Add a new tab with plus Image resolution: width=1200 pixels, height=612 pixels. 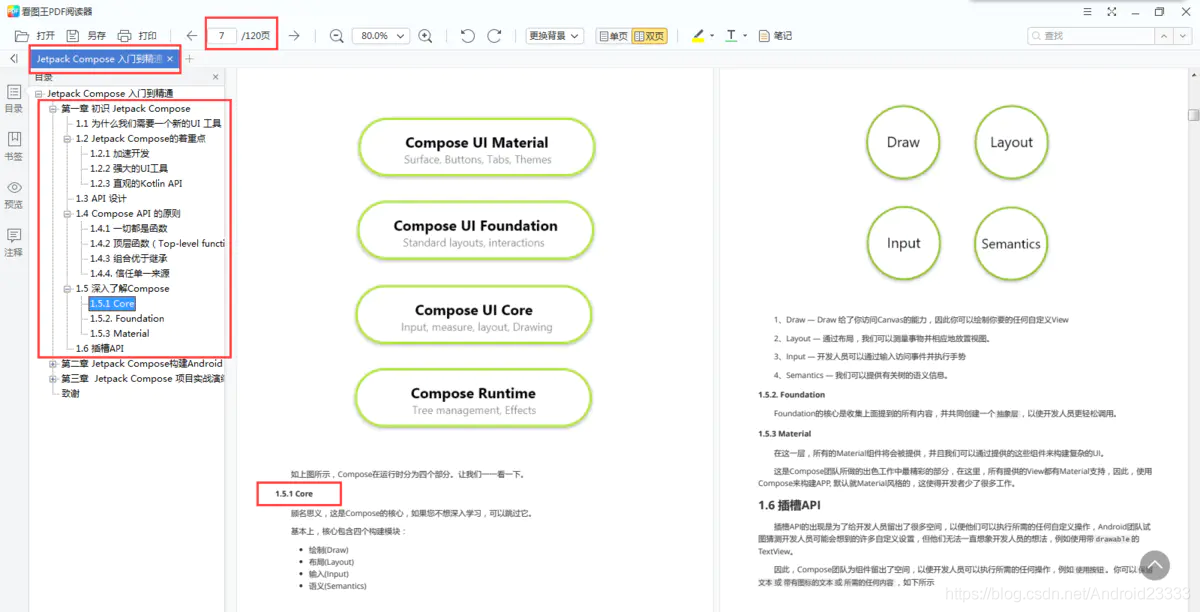click(x=189, y=59)
